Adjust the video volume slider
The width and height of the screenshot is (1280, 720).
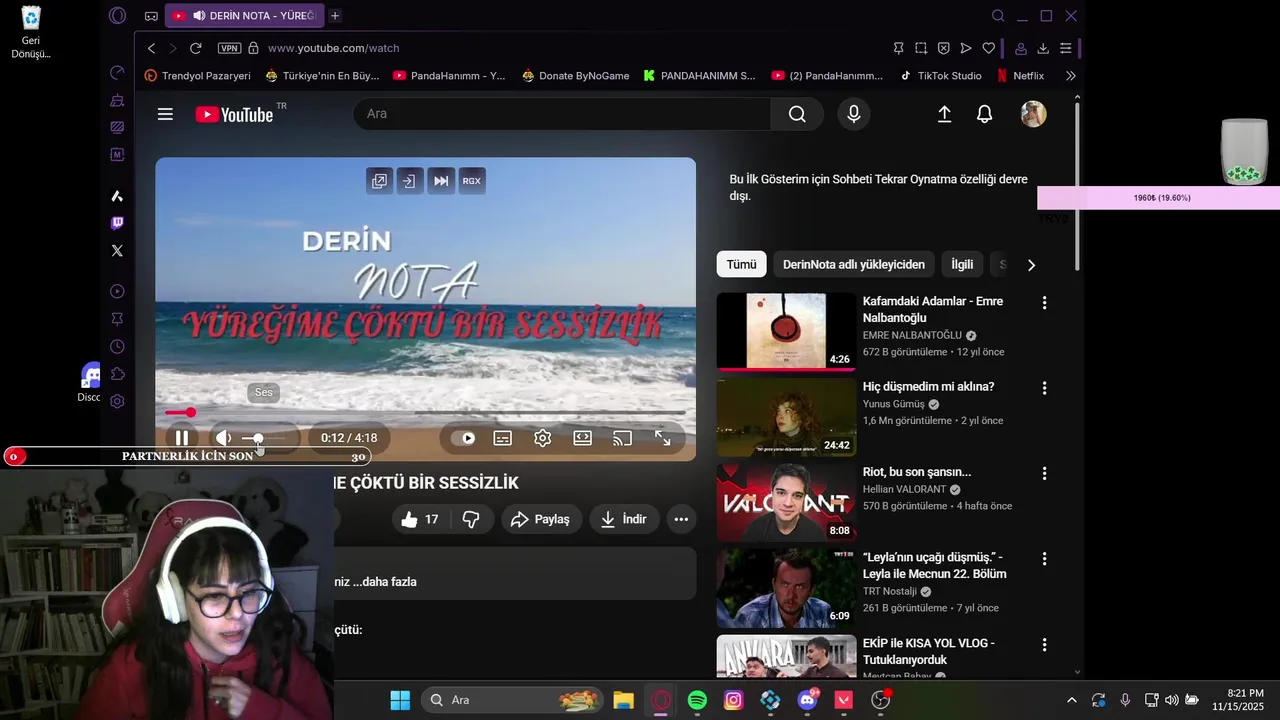[264, 438]
